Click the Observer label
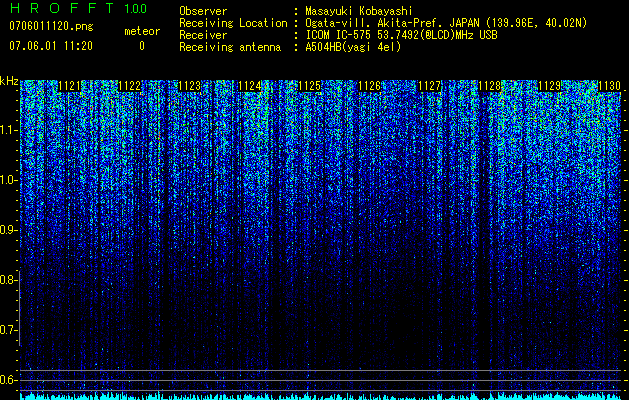Screen dimensions: 629x400 (203, 11)
